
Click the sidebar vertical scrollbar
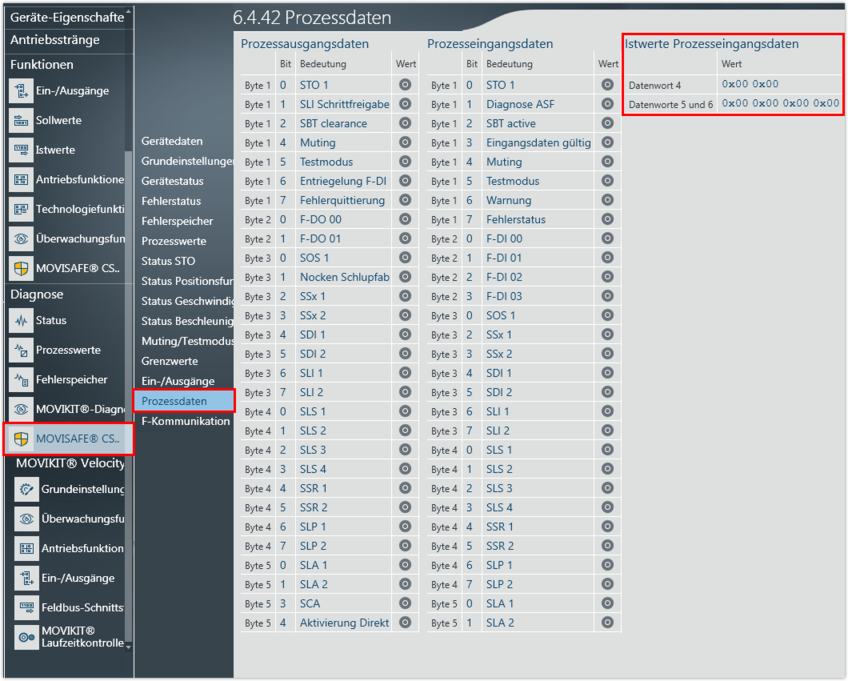pos(127,300)
